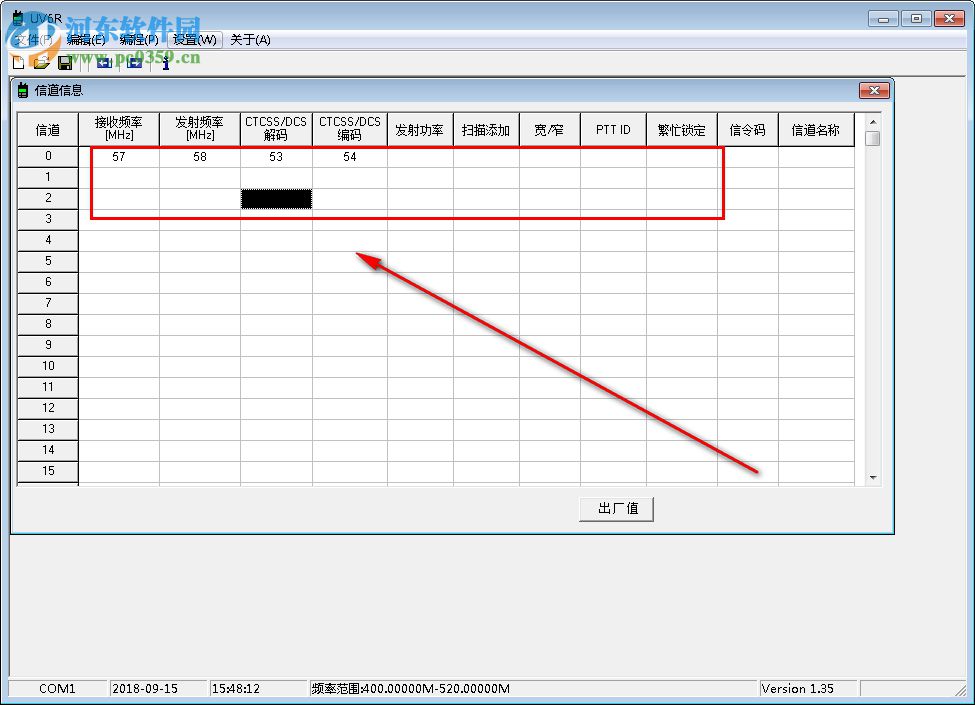Select channel row header 6

[48, 282]
